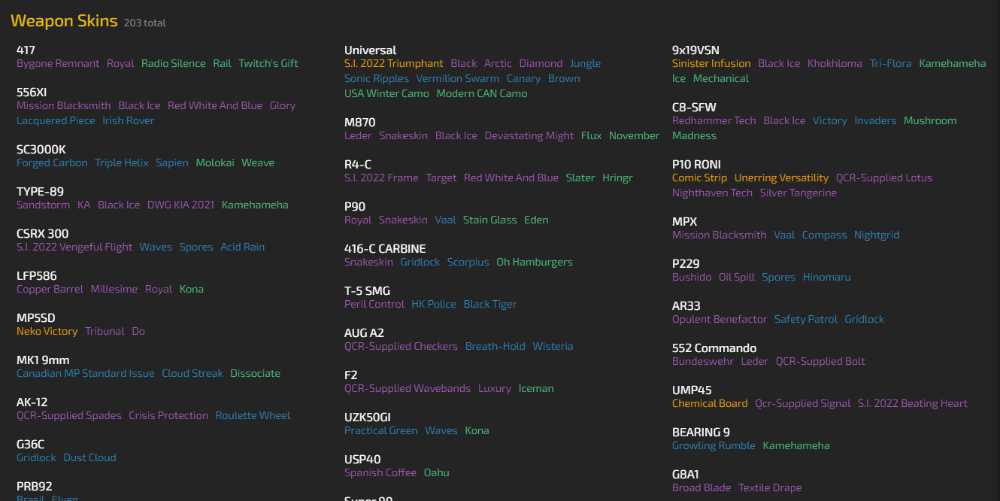Click the Practical Green skin under UZK50GI
The height and width of the screenshot is (501, 1000).
381,431
